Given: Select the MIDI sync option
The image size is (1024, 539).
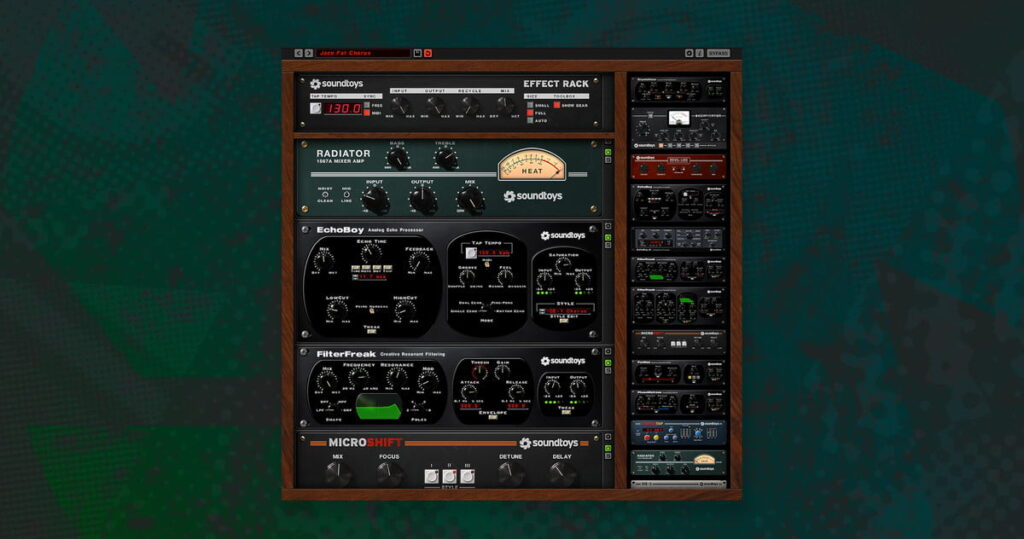Looking at the screenshot, I should coord(367,113).
